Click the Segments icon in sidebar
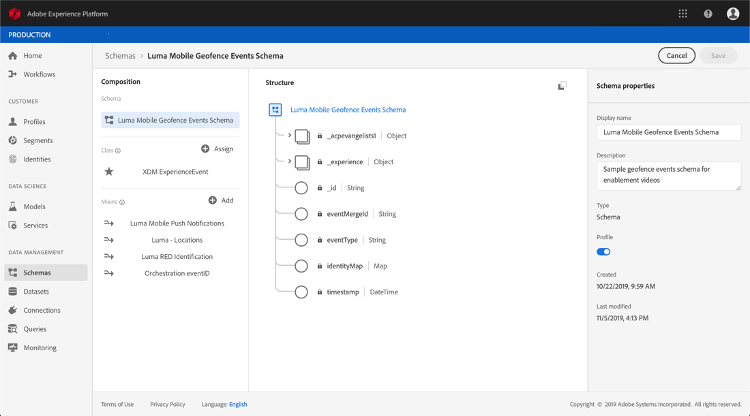The image size is (750, 416). (13, 140)
